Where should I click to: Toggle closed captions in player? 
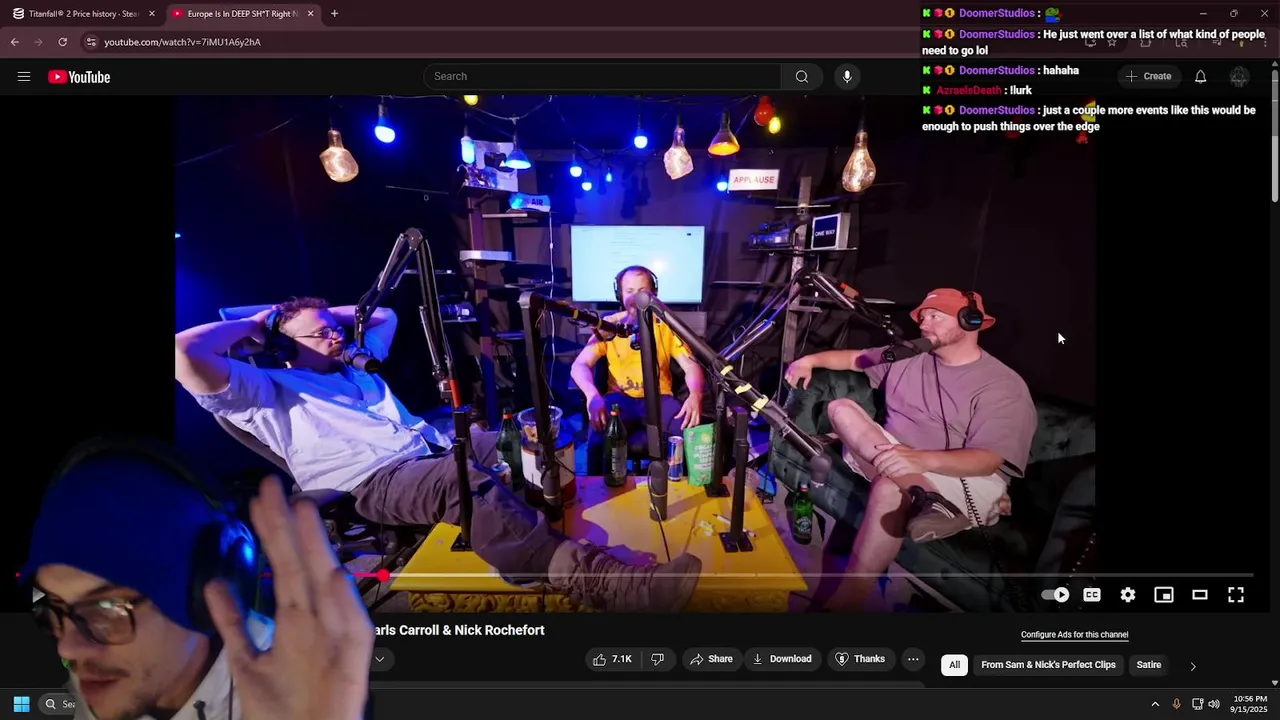[x=1092, y=595]
